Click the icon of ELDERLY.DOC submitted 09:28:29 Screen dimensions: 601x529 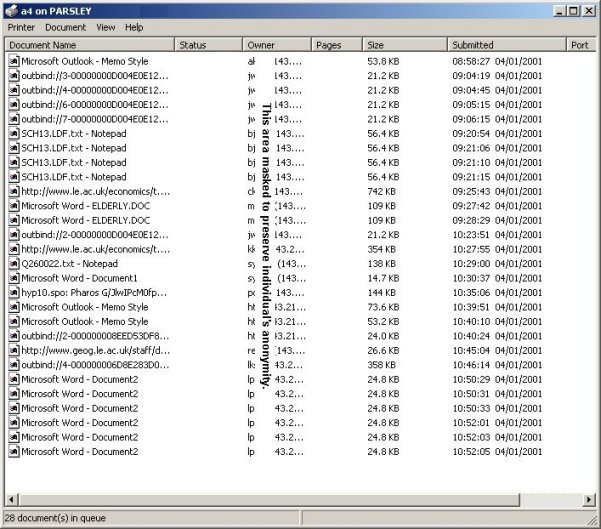14,220
